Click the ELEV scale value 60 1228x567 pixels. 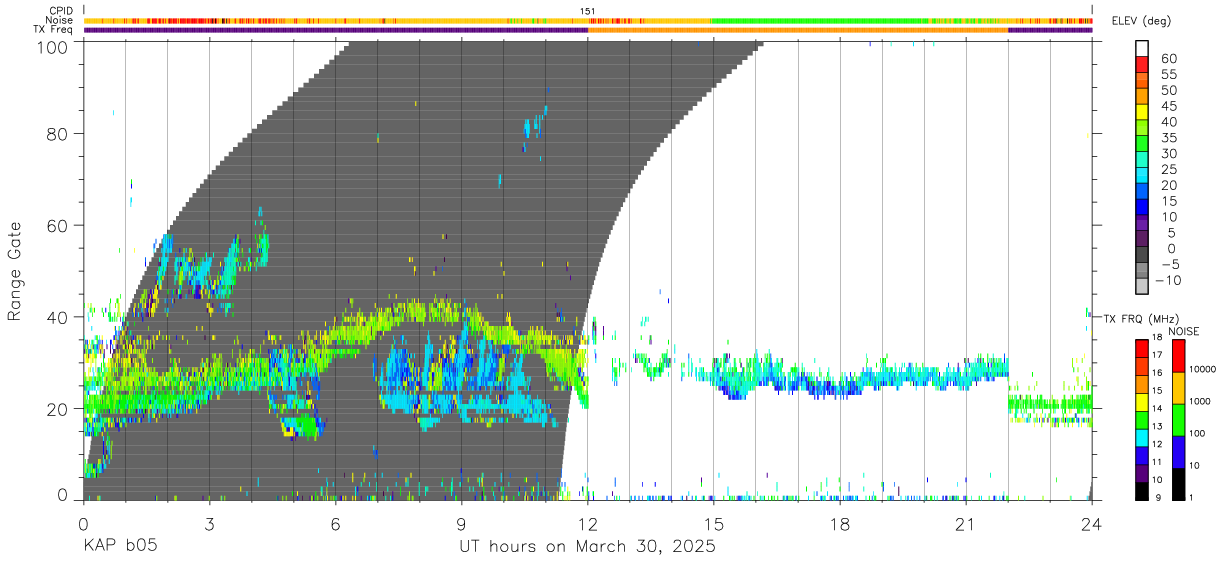point(1170,59)
